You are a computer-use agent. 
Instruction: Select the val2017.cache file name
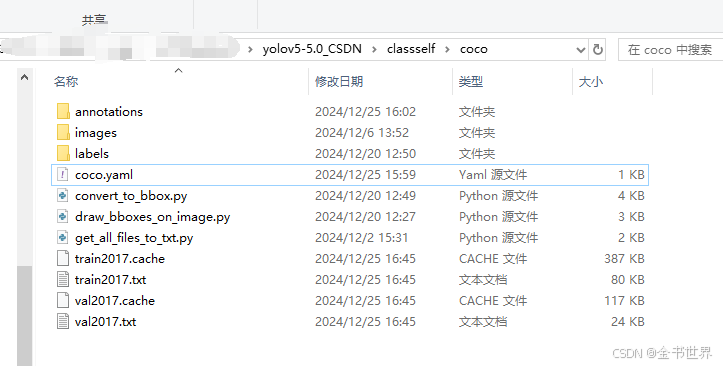point(115,301)
